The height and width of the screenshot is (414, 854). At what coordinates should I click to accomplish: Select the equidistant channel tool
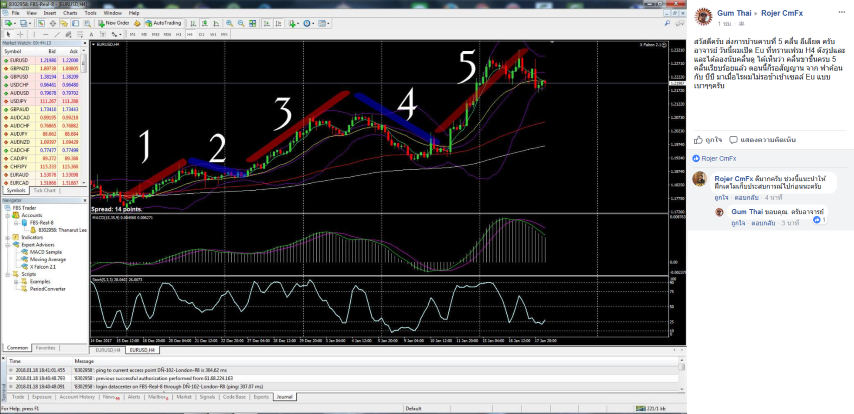tap(68, 34)
